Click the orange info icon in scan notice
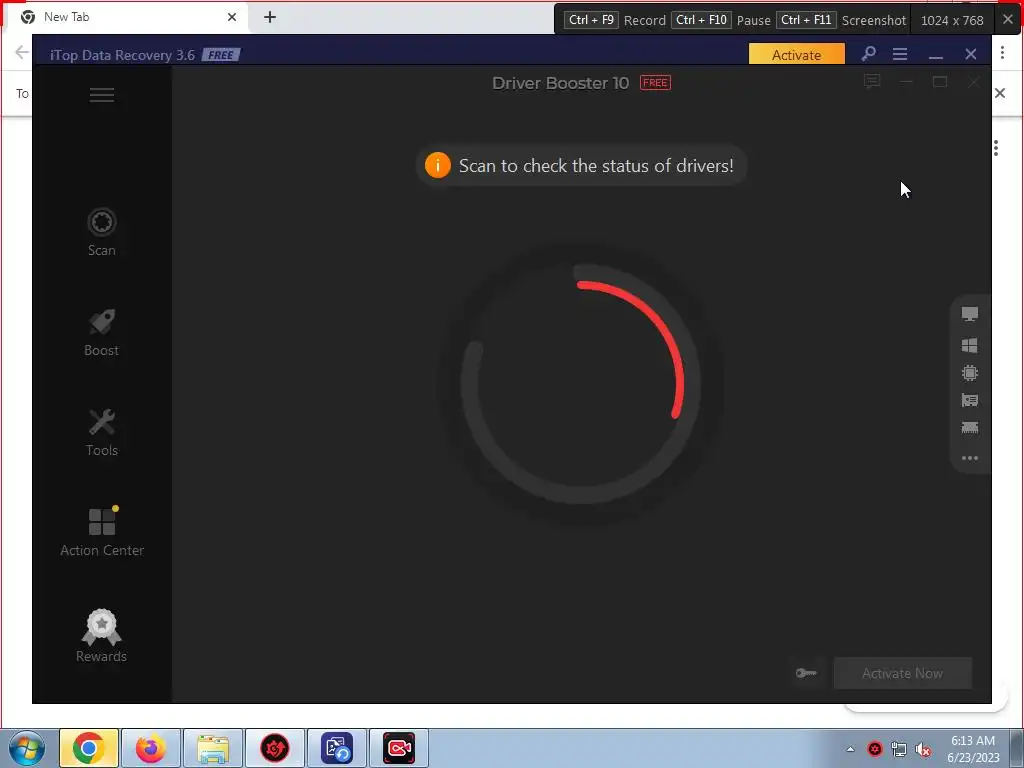Viewport: 1024px width, 768px height. (x=438, y=165)
